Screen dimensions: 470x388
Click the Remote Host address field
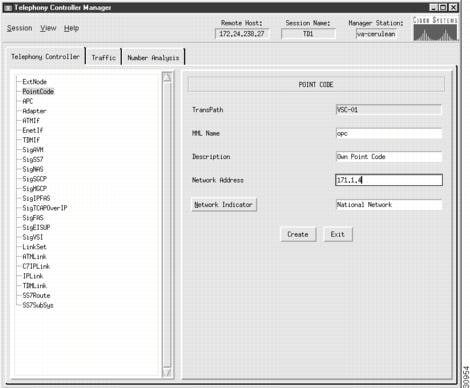pyautogui.click(x=242, y=34)
